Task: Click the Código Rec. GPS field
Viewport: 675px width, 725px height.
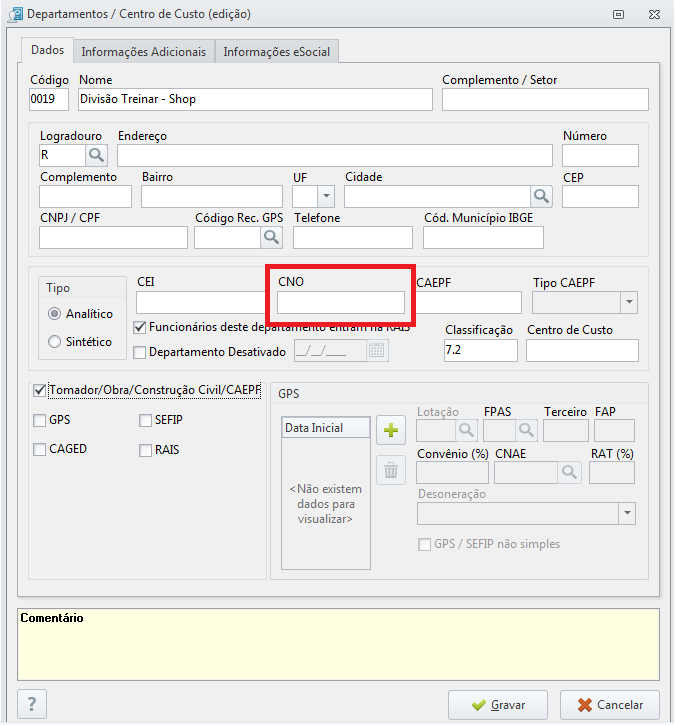Action: pos(227,238)
